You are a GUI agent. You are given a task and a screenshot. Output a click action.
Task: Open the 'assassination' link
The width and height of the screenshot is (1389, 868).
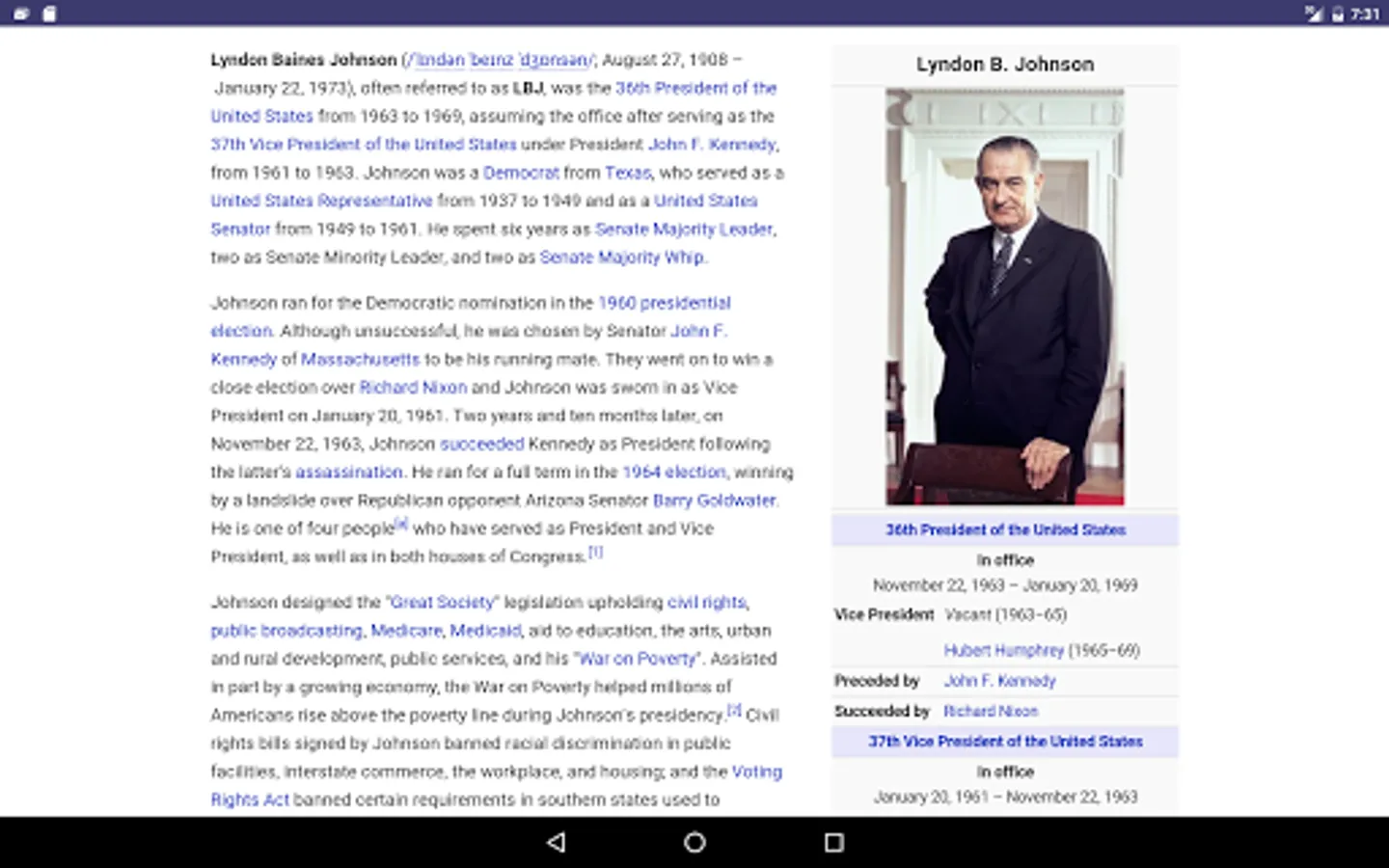(x=349, y=473)
